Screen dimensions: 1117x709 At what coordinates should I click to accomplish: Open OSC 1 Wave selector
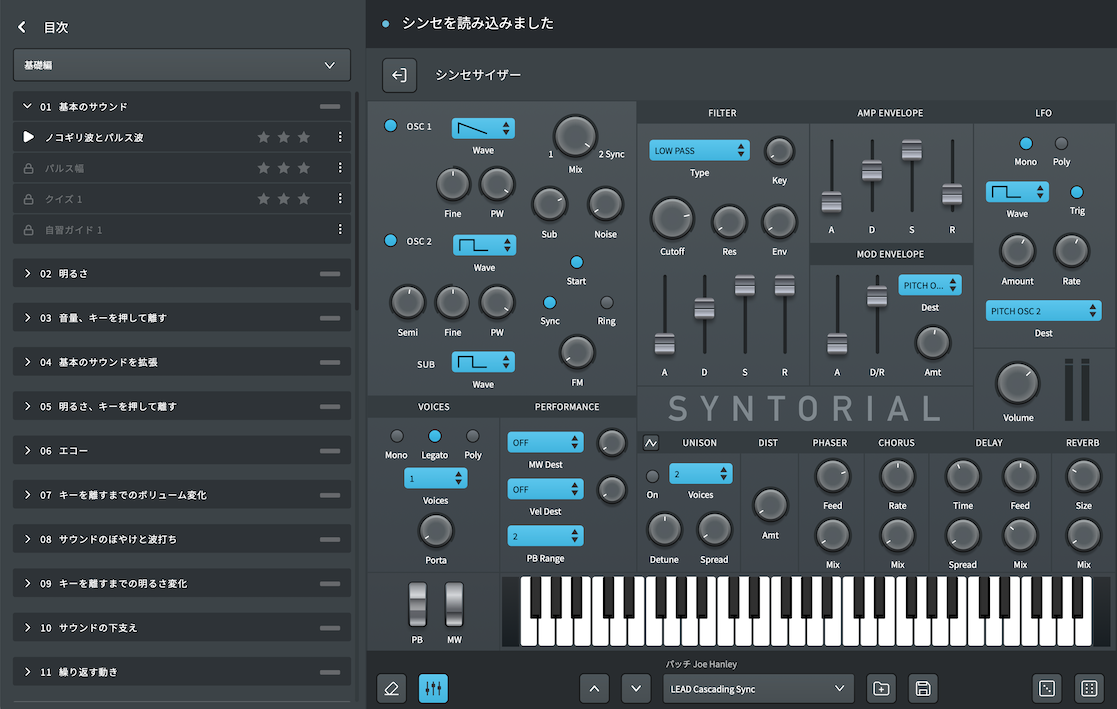tap(483, 128)
